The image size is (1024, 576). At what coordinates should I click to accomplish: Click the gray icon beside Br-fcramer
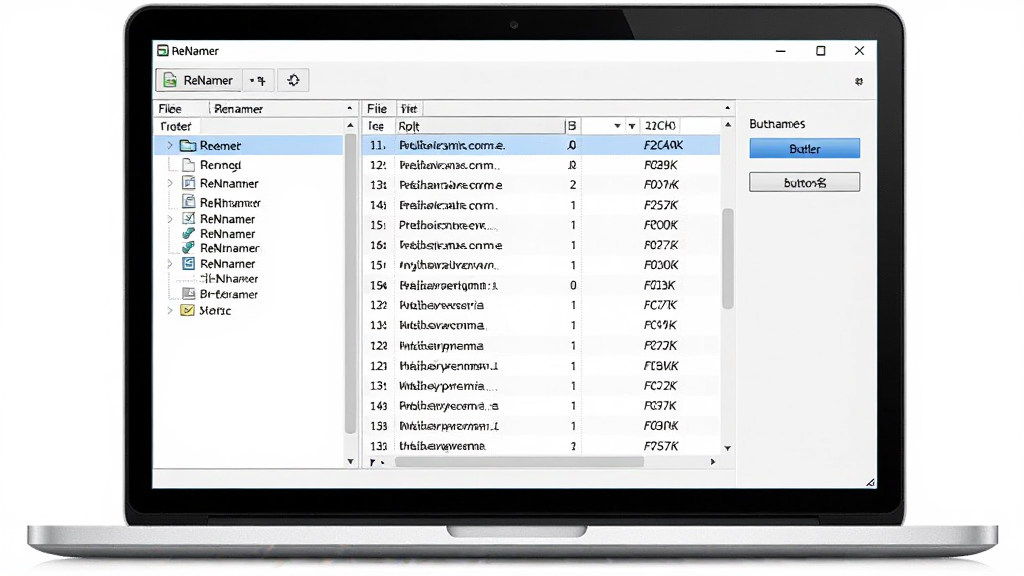click(188, 294)
